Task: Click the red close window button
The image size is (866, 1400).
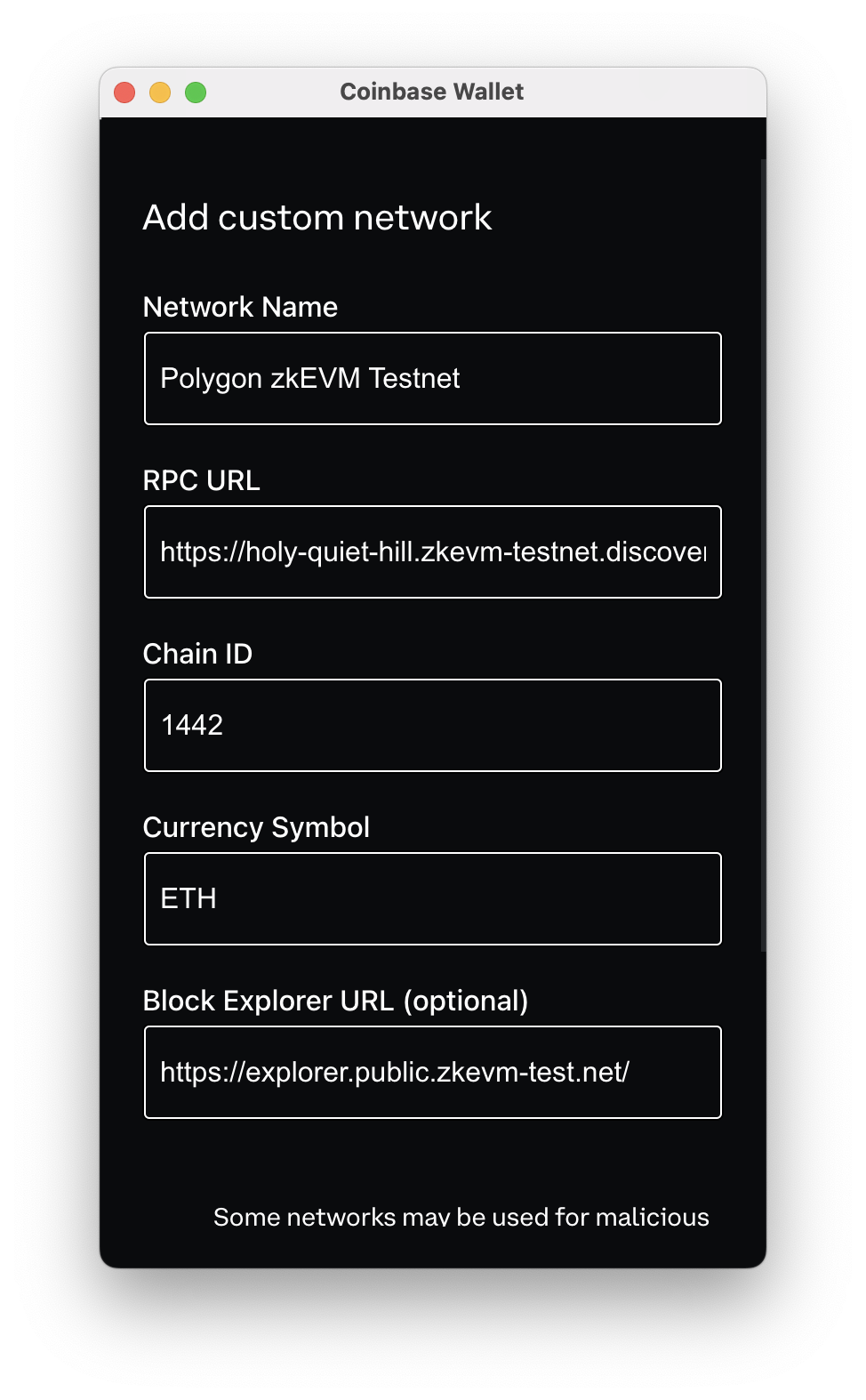Action: pos(124,93)
